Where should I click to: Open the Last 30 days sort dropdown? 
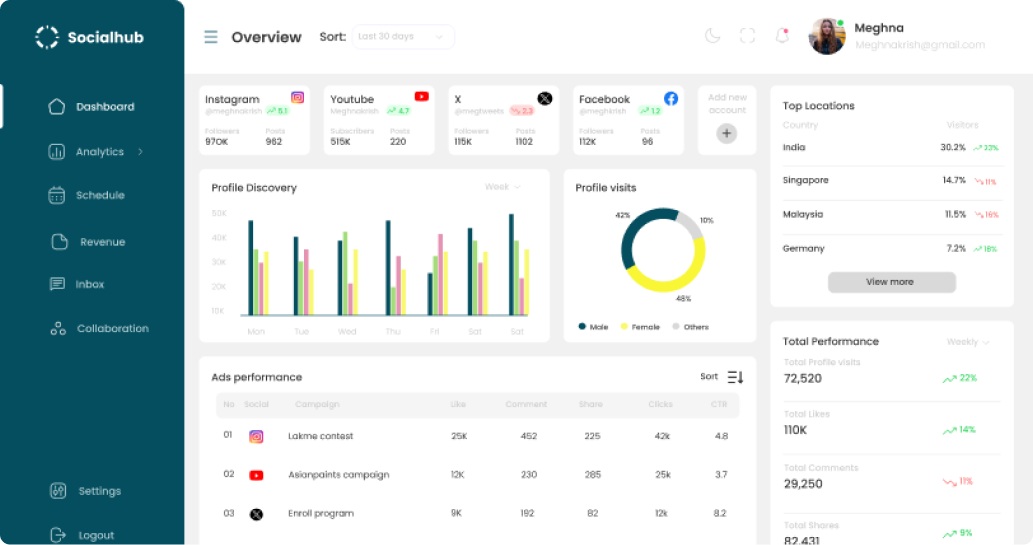401,37
